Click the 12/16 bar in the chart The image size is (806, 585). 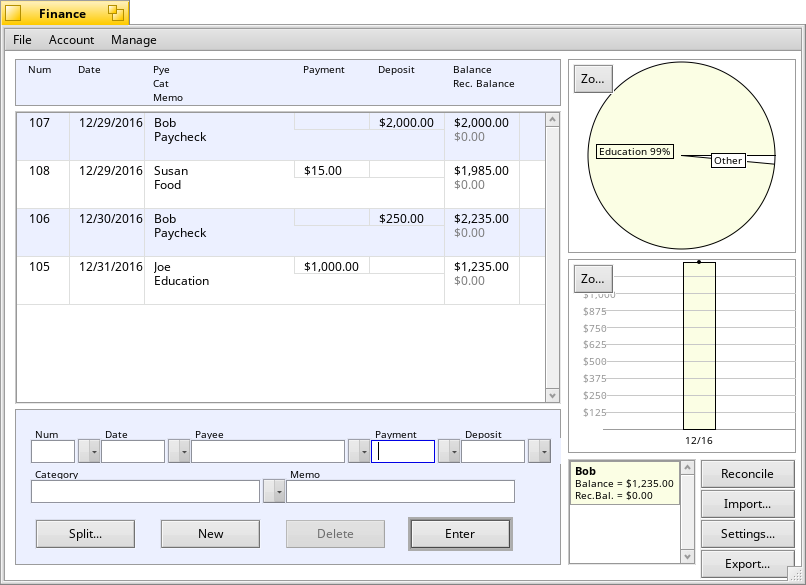tap(699, 346)
